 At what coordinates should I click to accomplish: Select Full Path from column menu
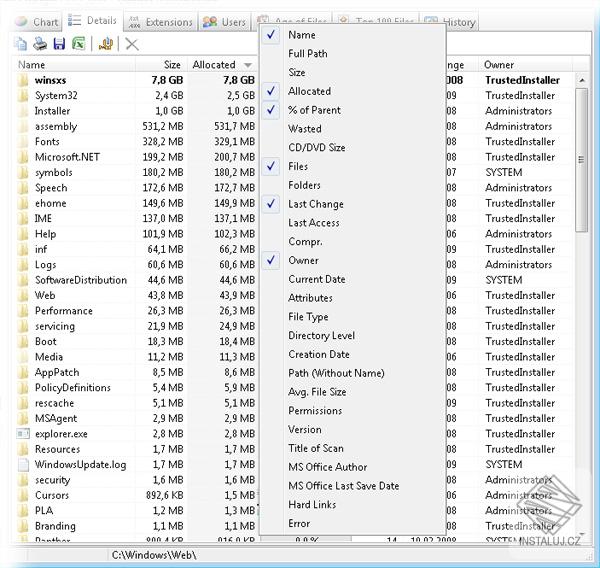pos(307,54)
